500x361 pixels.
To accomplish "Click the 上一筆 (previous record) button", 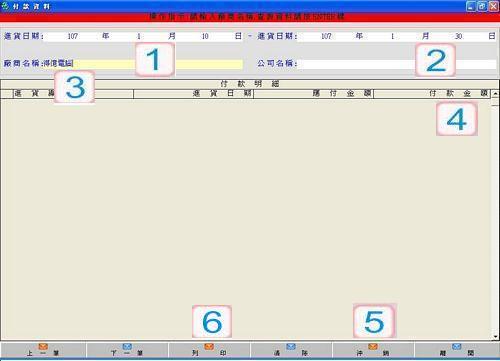I will (43, 350).
